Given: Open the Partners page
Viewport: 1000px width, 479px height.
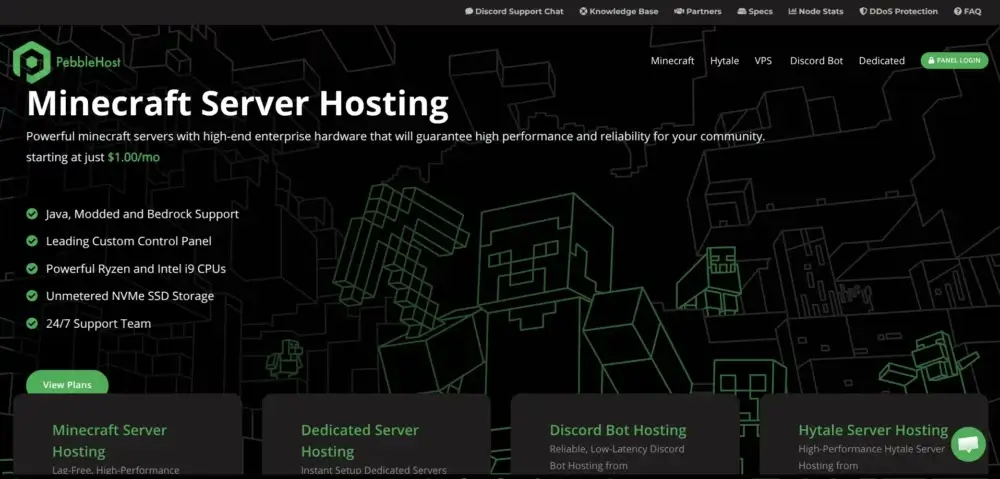Looking at the screenshot, I should 698,11.
